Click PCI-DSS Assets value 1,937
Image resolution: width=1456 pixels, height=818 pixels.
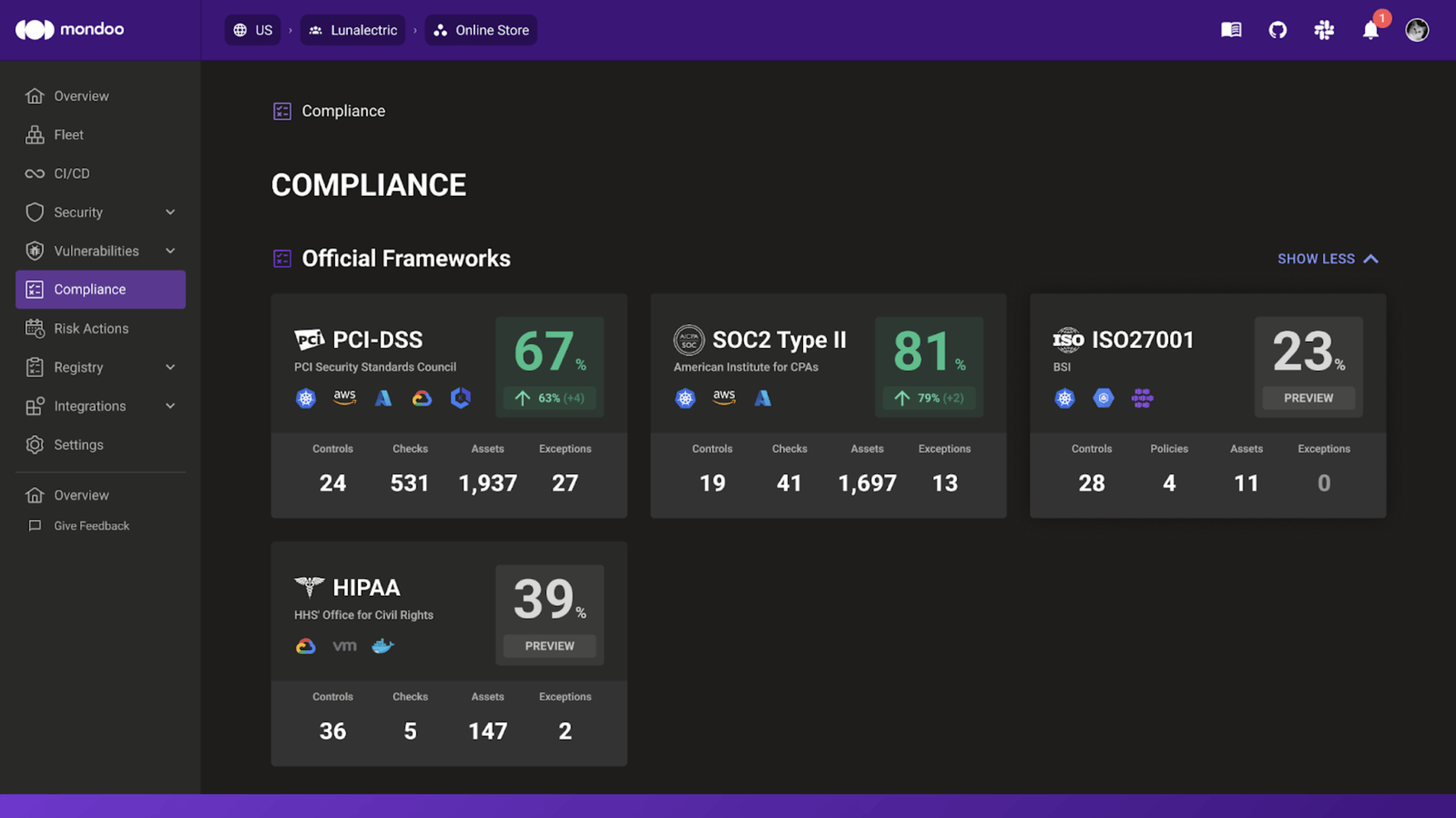coord(488,483)
